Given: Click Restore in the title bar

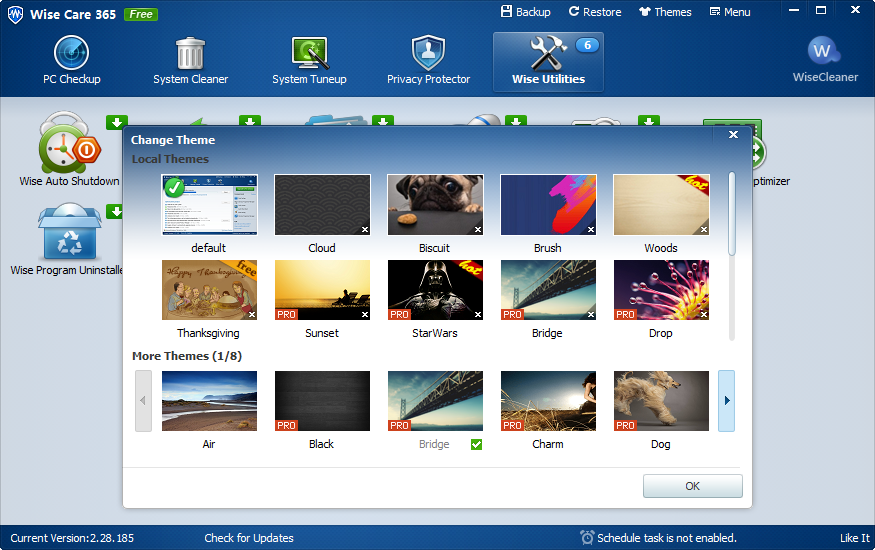Looking at the screenshot, I should [x=595, y=12].
